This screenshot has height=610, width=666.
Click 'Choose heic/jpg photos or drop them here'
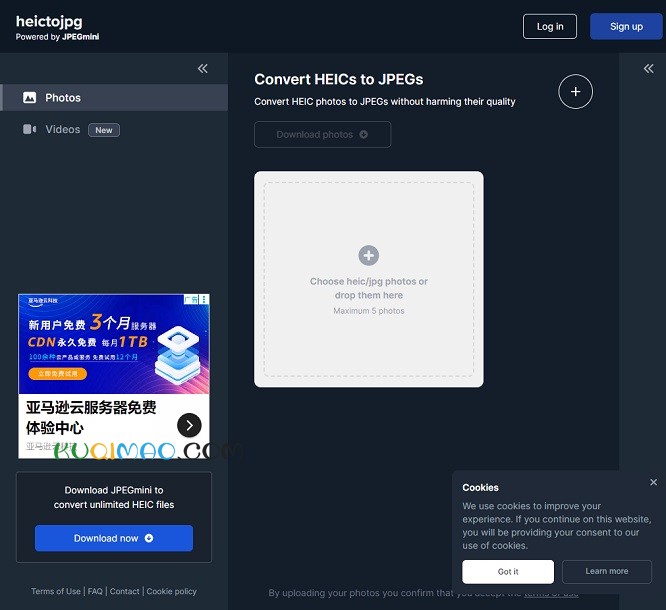point(368,288)
